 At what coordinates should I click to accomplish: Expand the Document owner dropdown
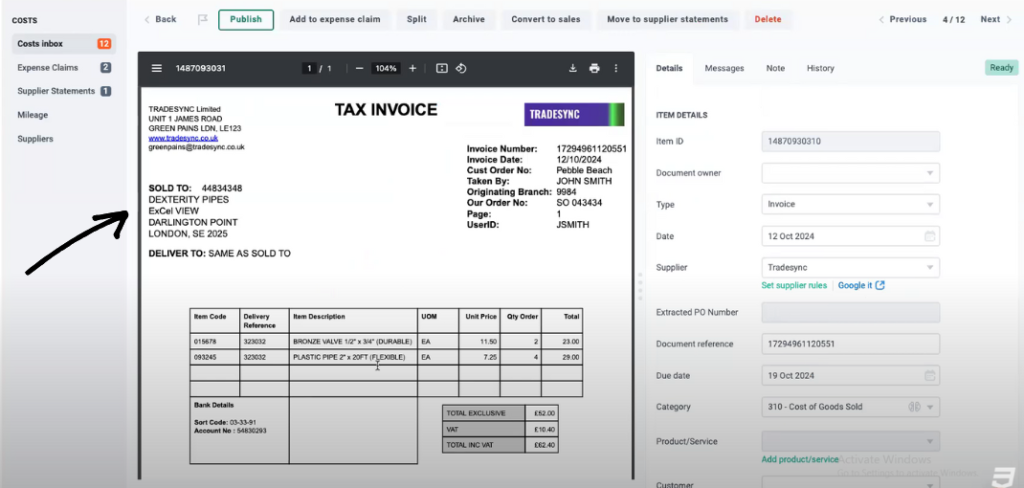[x=931, y=173]
